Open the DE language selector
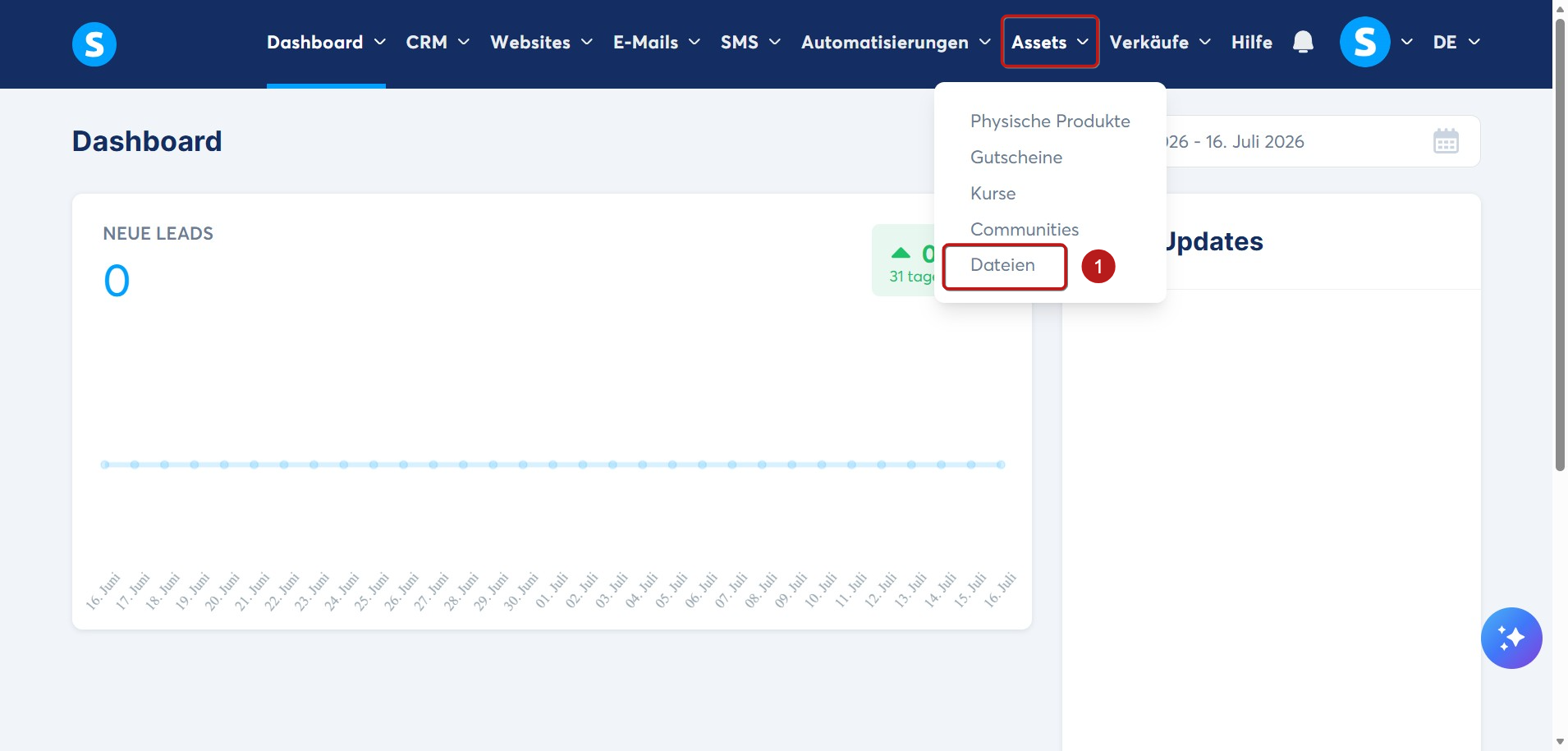Screen dimensions: 1568x751 click(1456, 42)
